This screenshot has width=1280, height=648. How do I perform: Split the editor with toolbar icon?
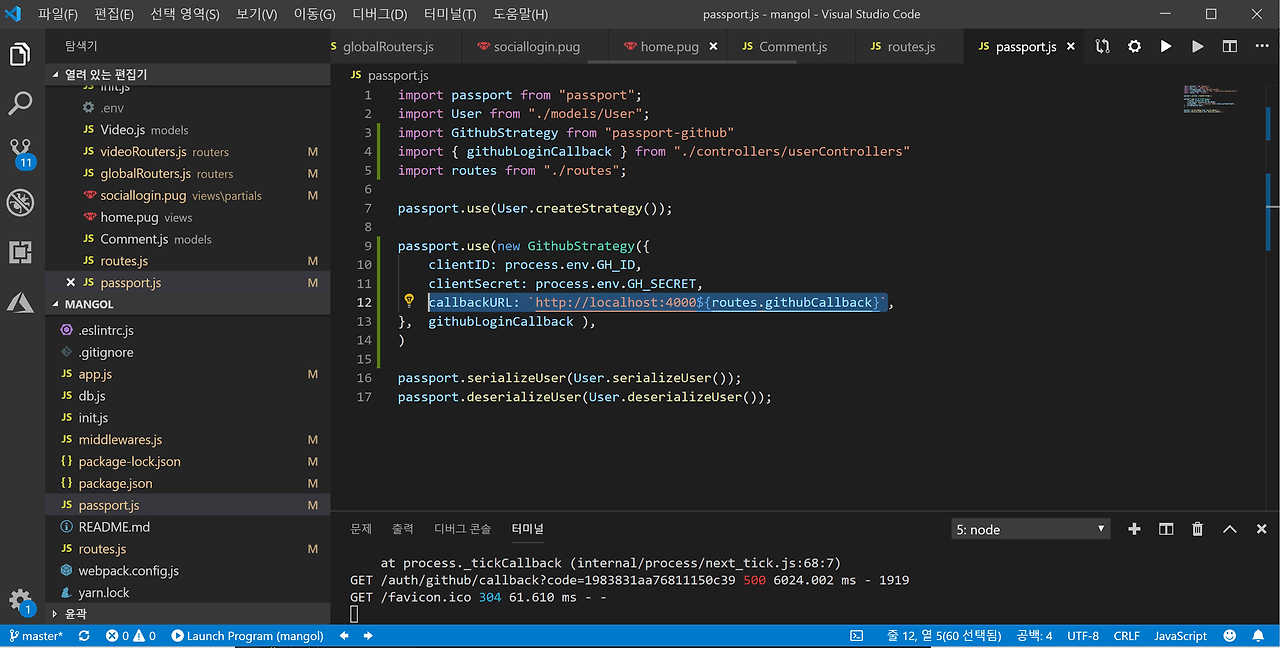1229,47
